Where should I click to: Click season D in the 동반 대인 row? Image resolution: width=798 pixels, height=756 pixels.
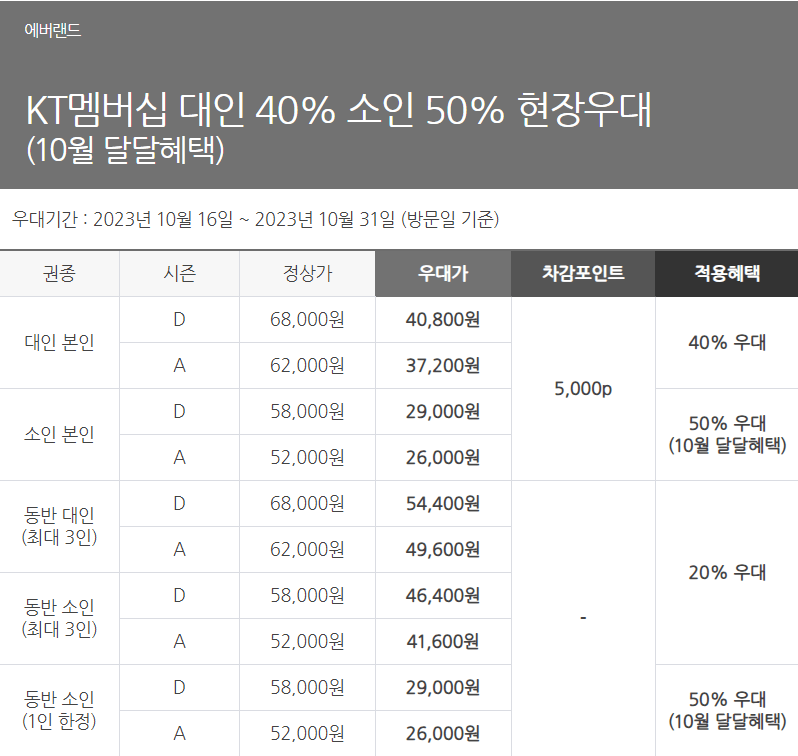tap(179, 503)
